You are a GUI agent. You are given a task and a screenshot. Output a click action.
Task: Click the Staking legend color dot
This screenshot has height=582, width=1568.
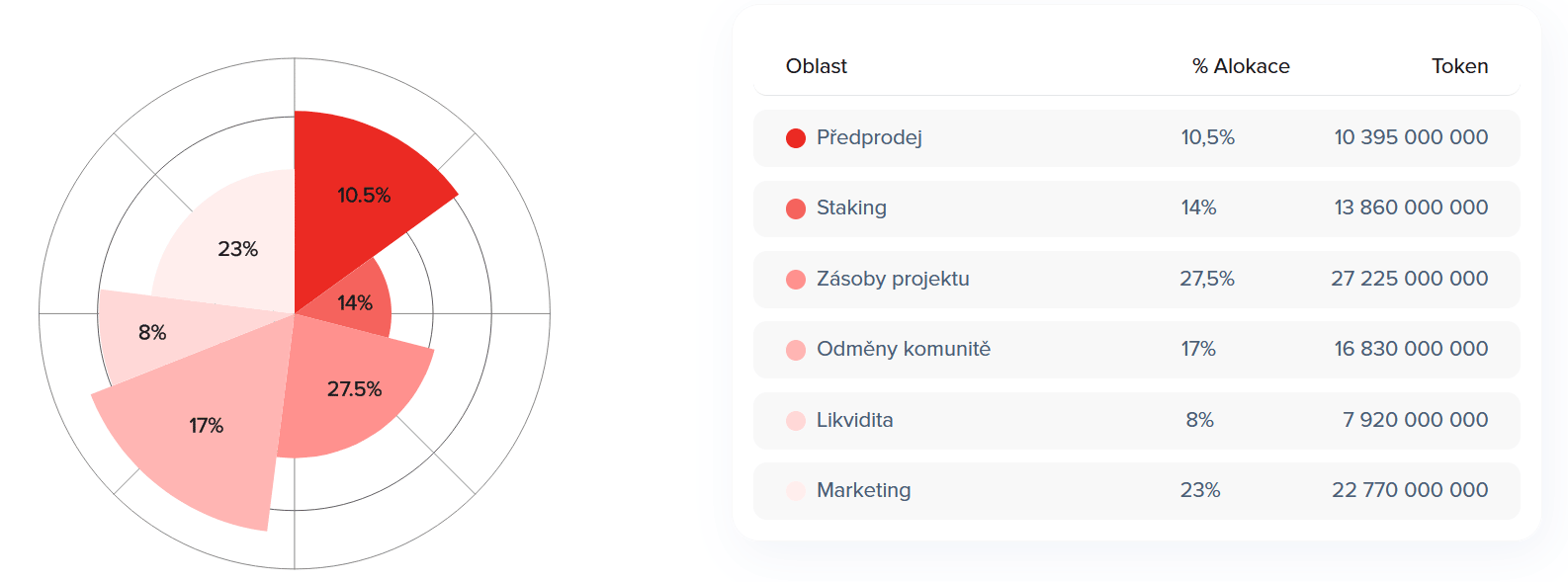pos(796,208)
